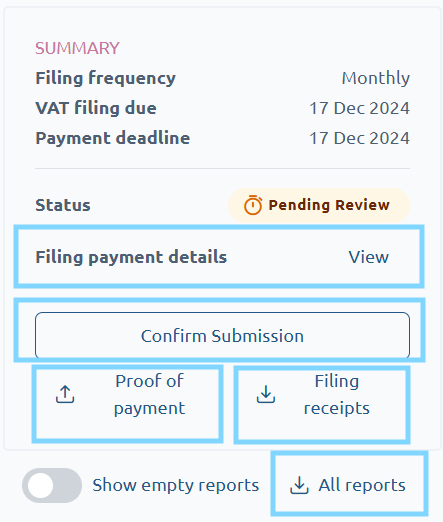The image size is (443, 522).
Task: Click the download icon beside Filing receipts
Action: pos(266,394)
